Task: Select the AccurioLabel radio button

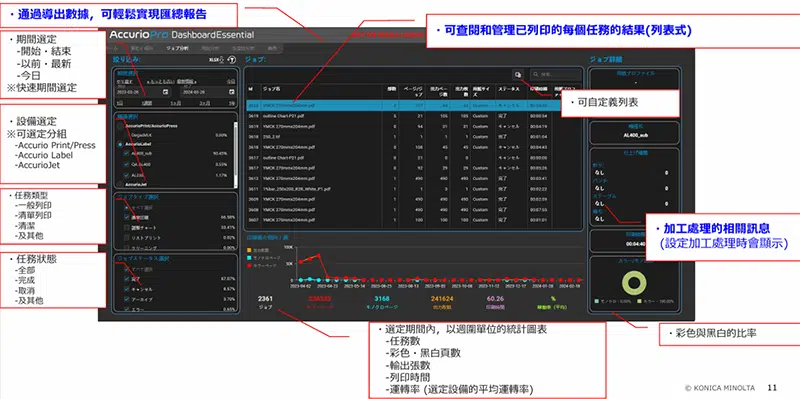Action: pos(120,144)
